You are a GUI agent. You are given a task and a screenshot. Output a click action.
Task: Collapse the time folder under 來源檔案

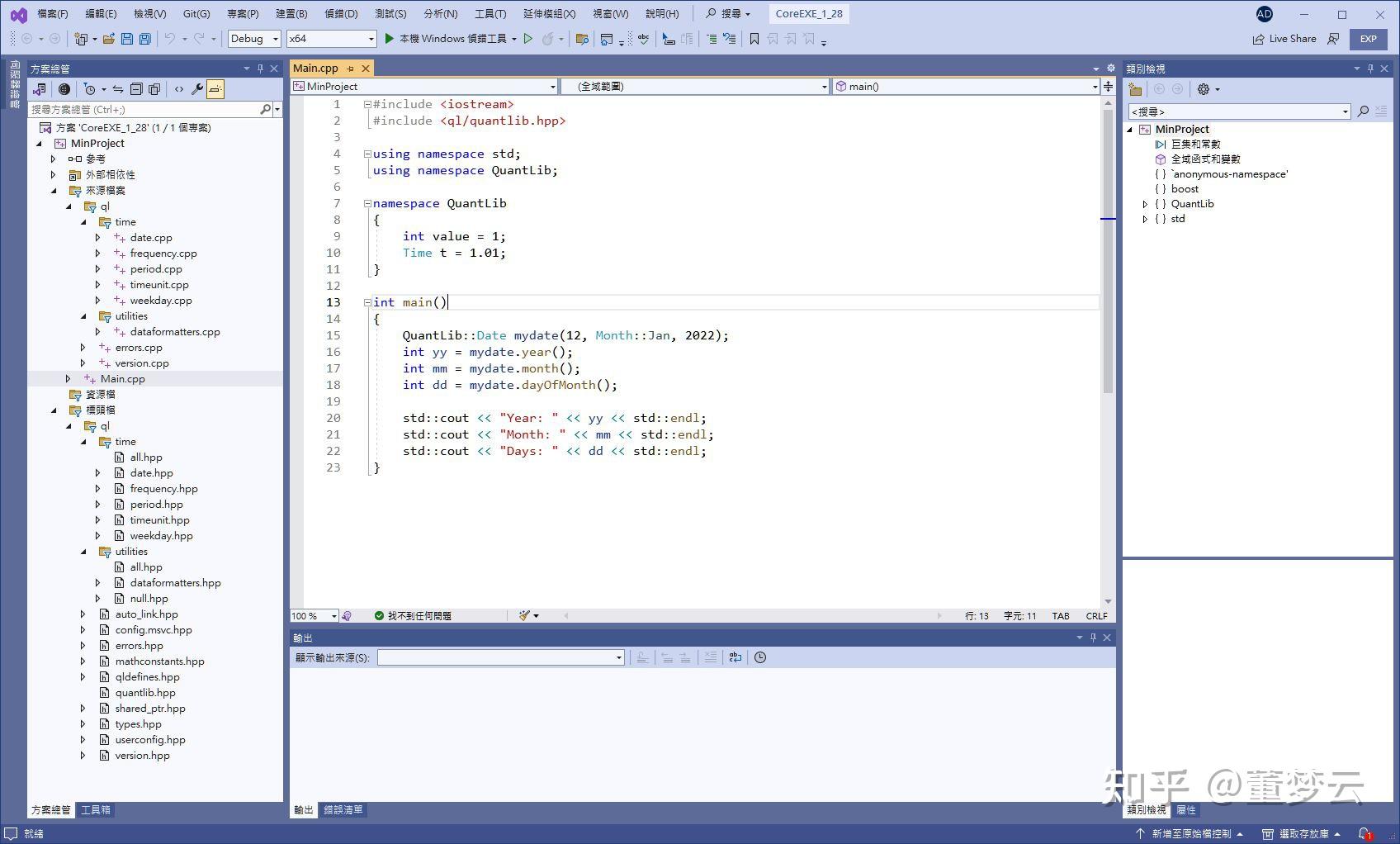click(83, 222)
